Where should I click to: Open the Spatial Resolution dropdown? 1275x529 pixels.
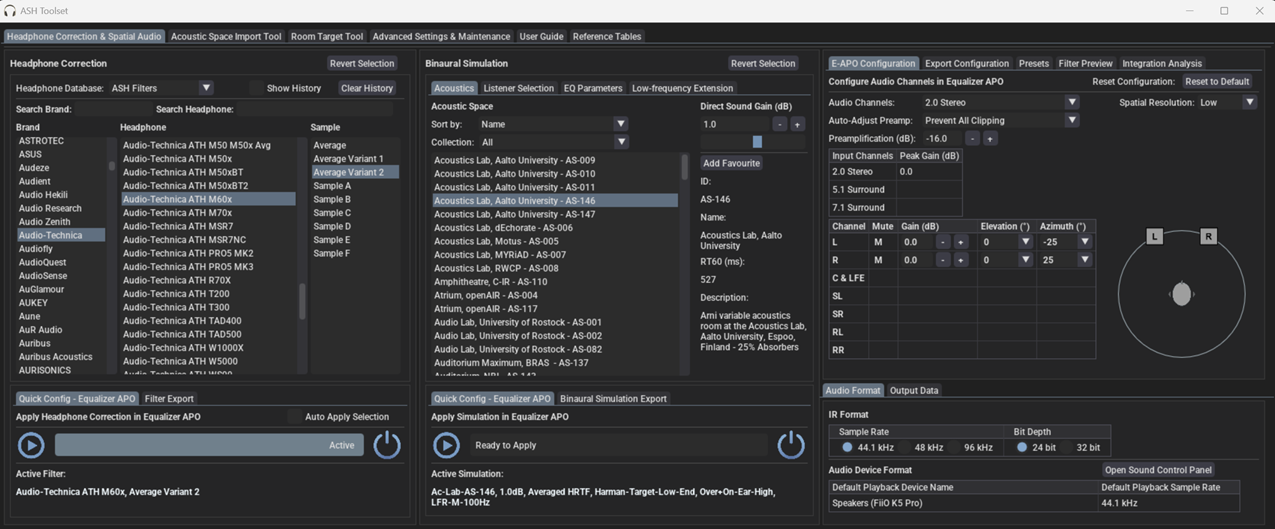pyautogui.click(x=1249, y=102)
